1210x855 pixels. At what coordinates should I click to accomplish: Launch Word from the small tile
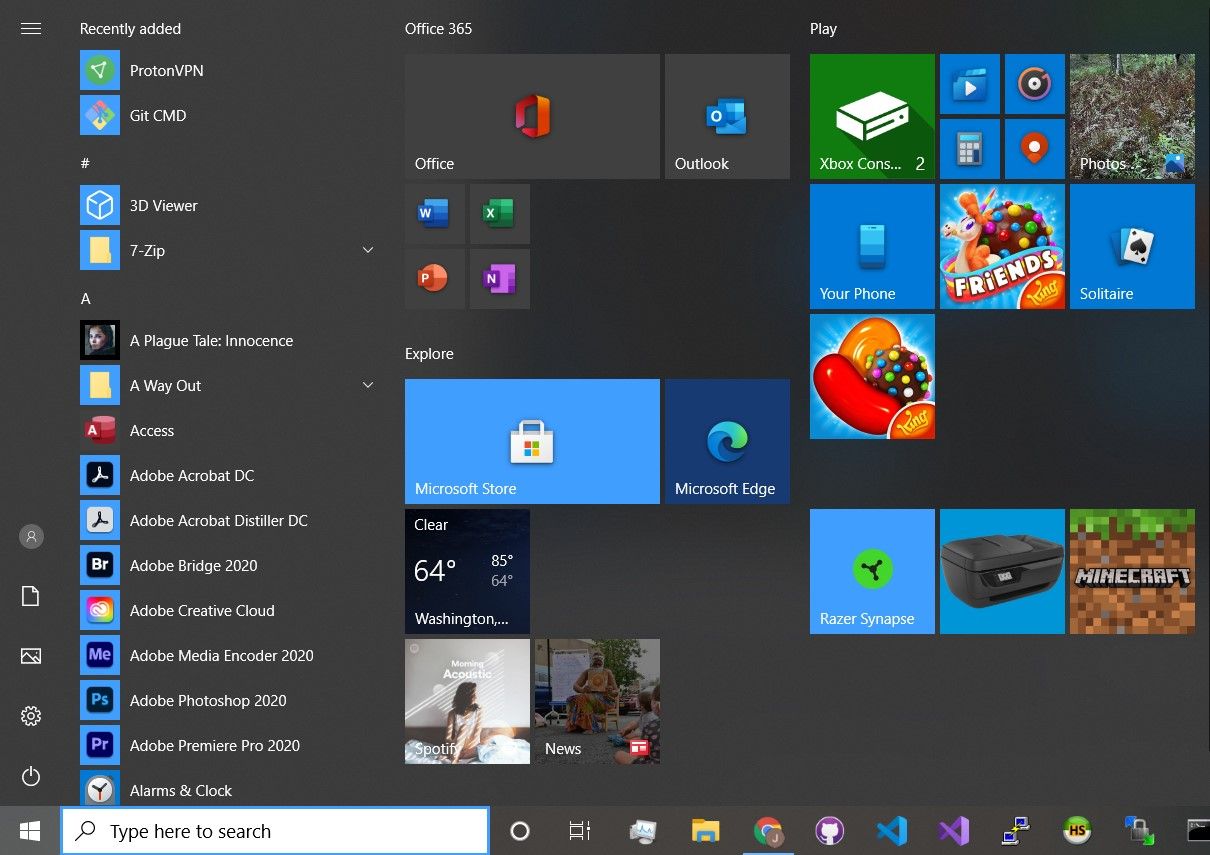[x=435, y=214]
